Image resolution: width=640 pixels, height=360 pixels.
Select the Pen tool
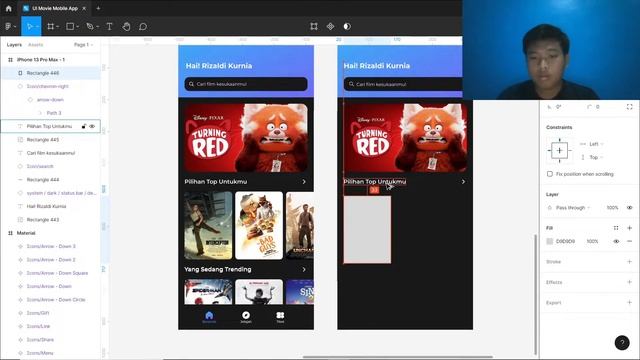tap(90, 27)
